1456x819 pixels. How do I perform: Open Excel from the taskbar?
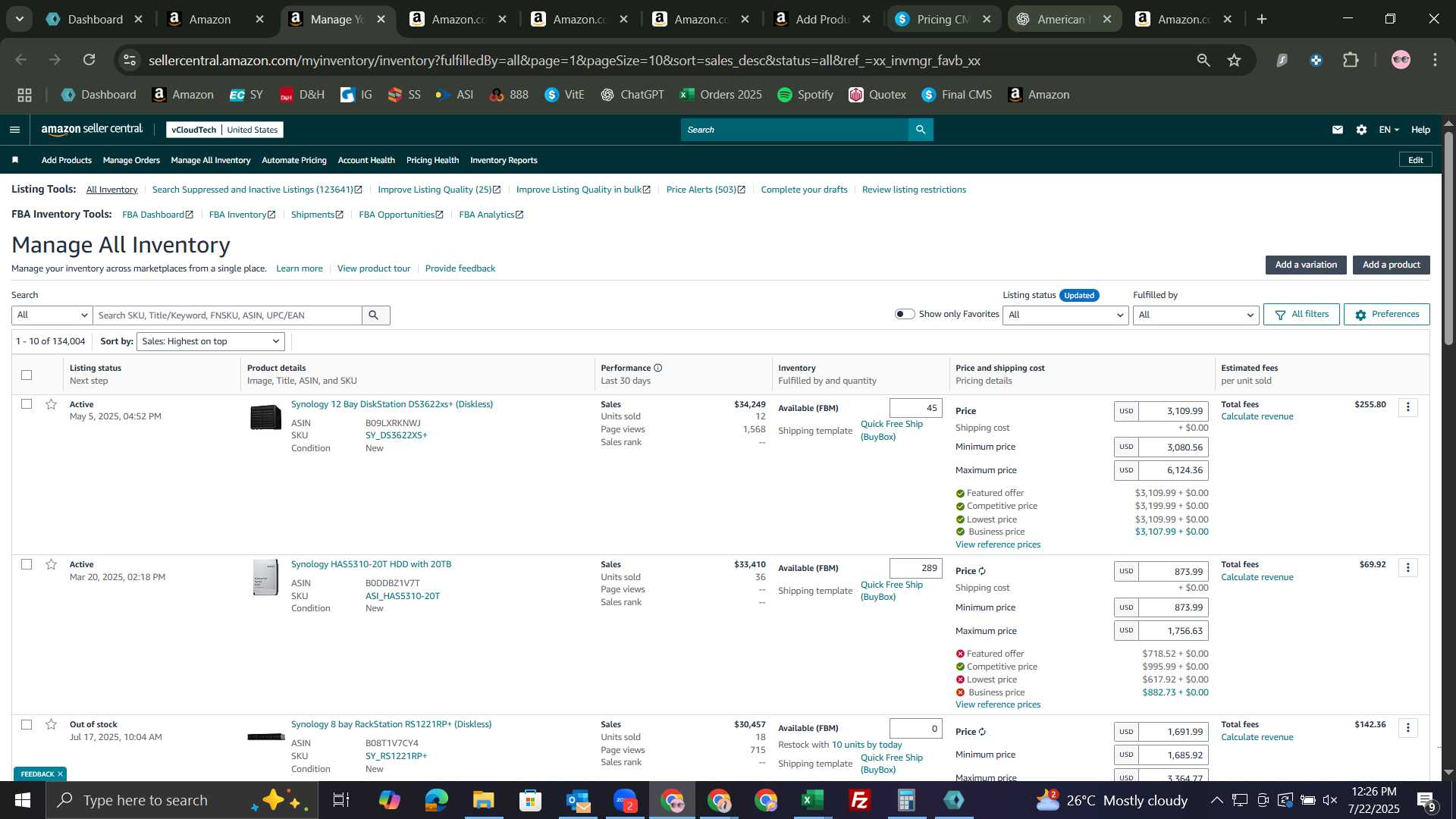point(813,800)
